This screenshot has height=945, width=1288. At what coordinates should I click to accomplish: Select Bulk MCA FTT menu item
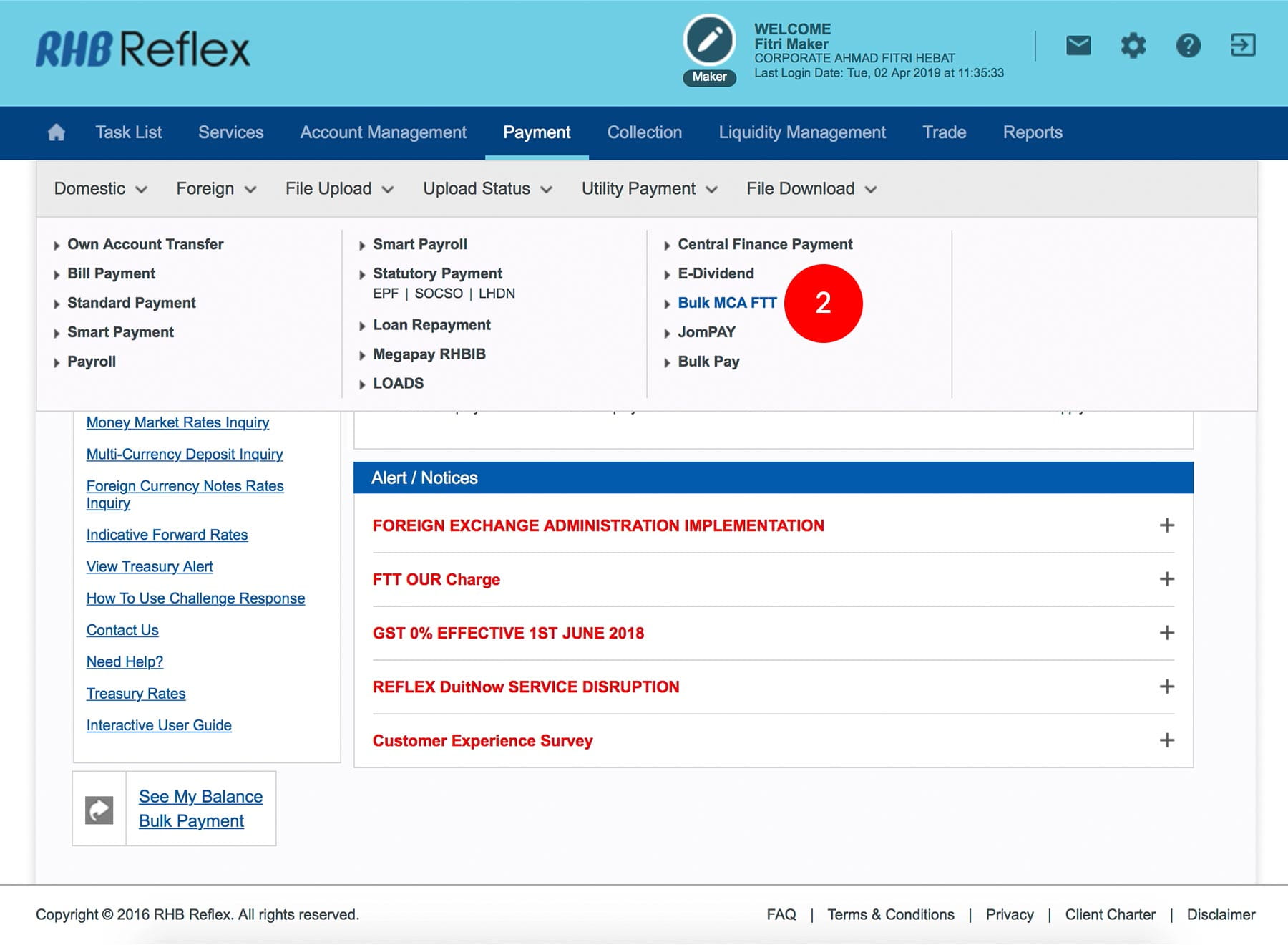727,303
